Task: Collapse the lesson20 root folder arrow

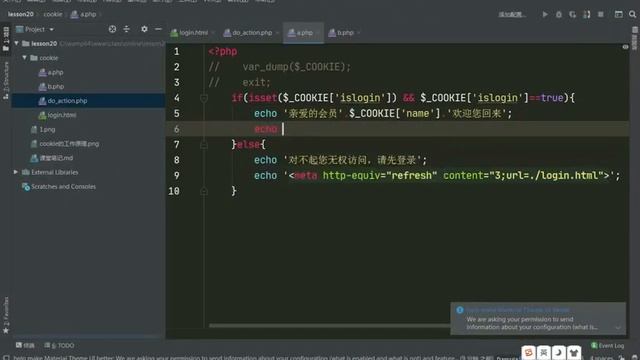Action: pyautogui.click(x=16, y=43)
